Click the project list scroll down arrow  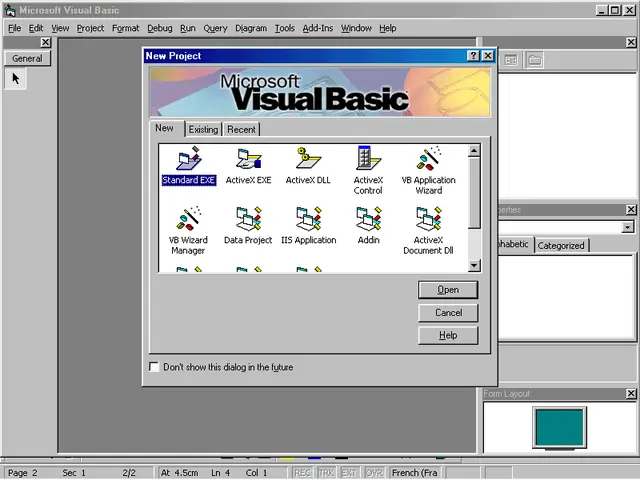[473, 265]
